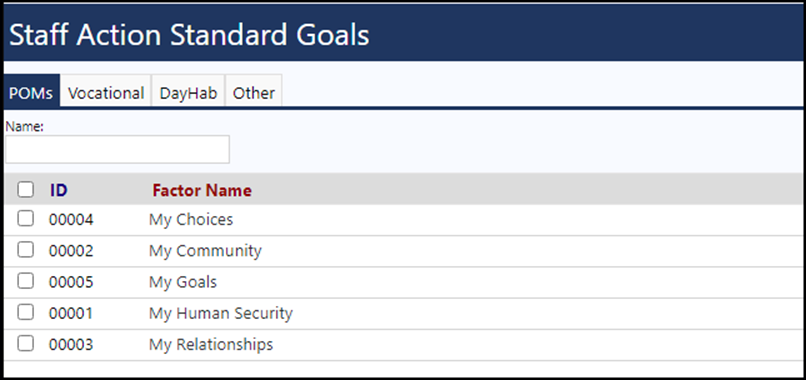
Task: Open the My Choices factor entry
Action: pos(191,220)
